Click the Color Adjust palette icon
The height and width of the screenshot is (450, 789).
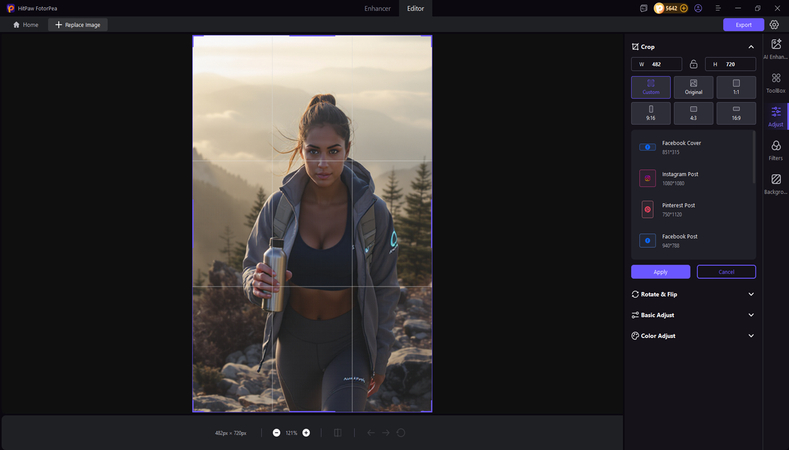click(x=635, y=336)
